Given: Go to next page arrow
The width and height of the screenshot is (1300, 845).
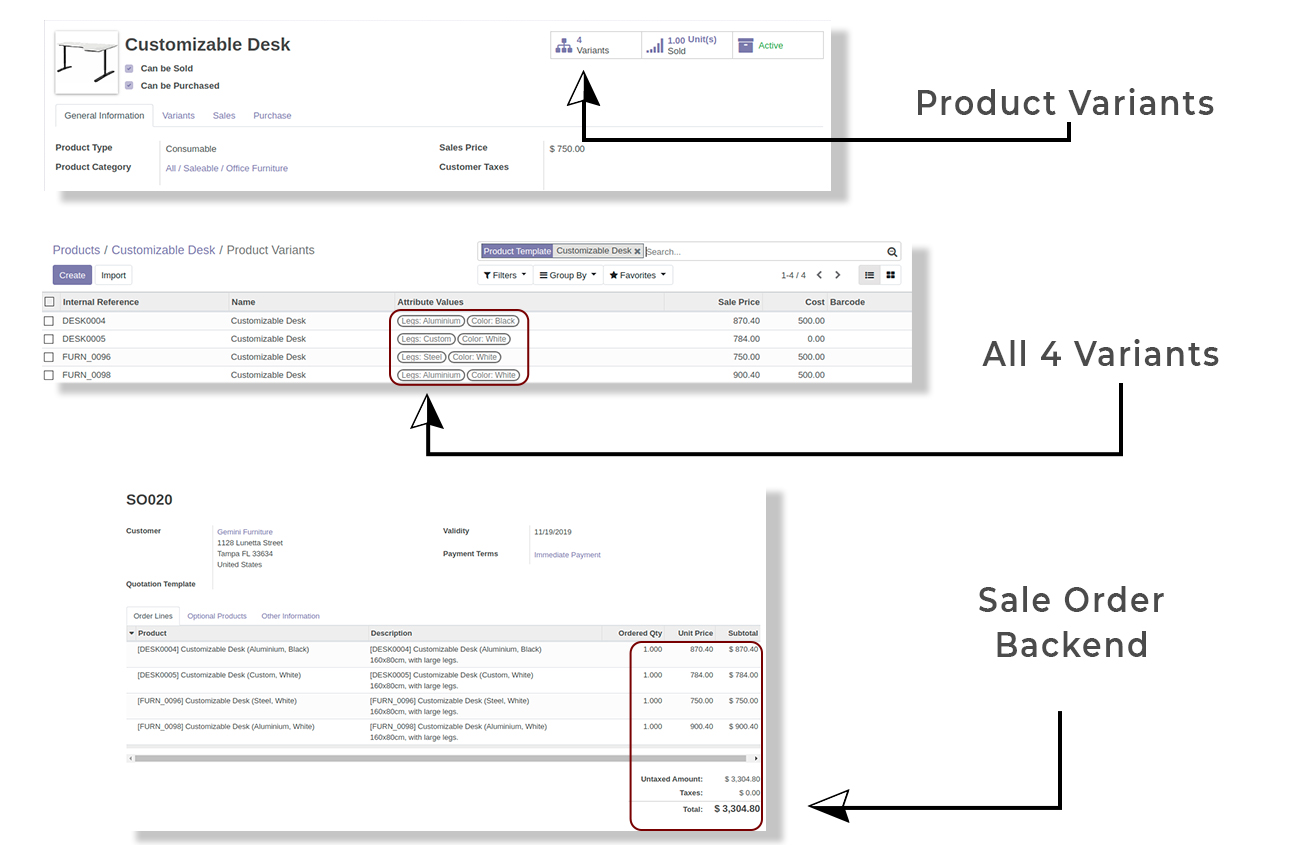Looking at the screenshot, I should tap(838, 275).
